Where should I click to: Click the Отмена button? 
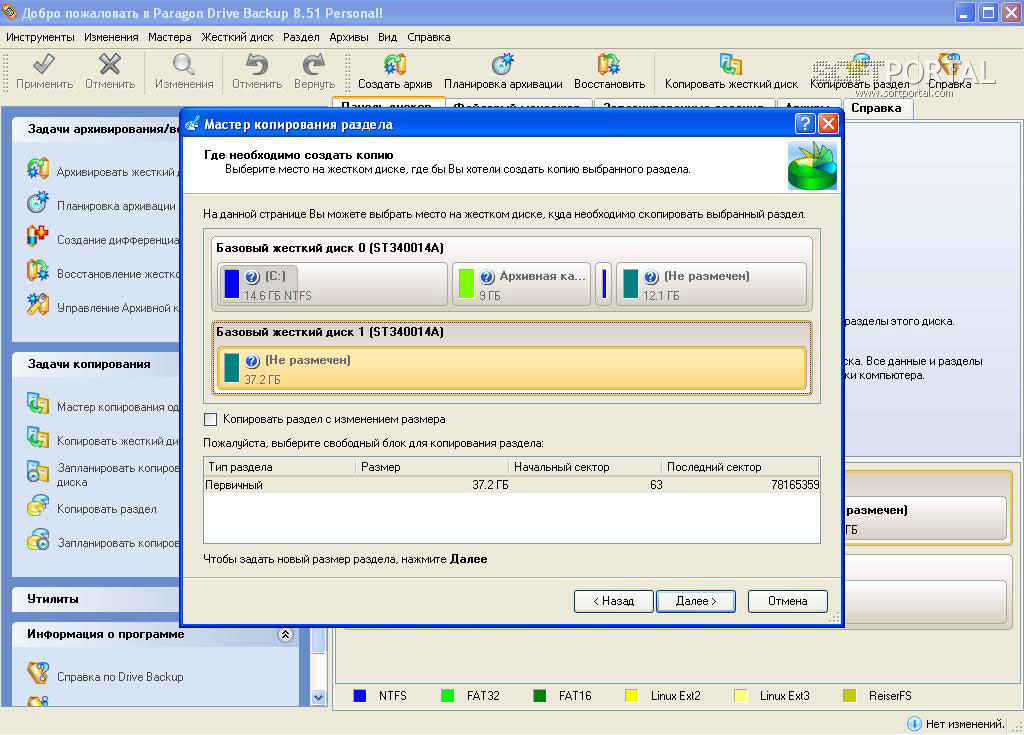click(787, 601)
